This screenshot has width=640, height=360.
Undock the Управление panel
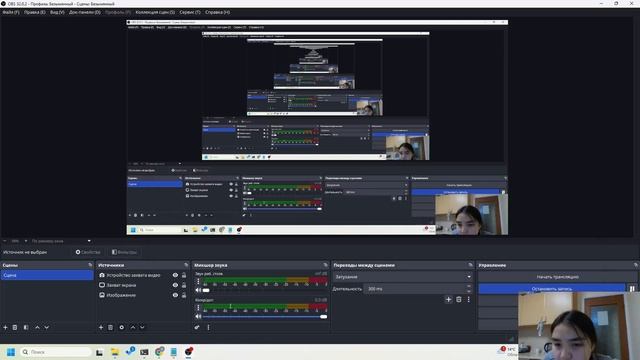[x=636, y=265]
